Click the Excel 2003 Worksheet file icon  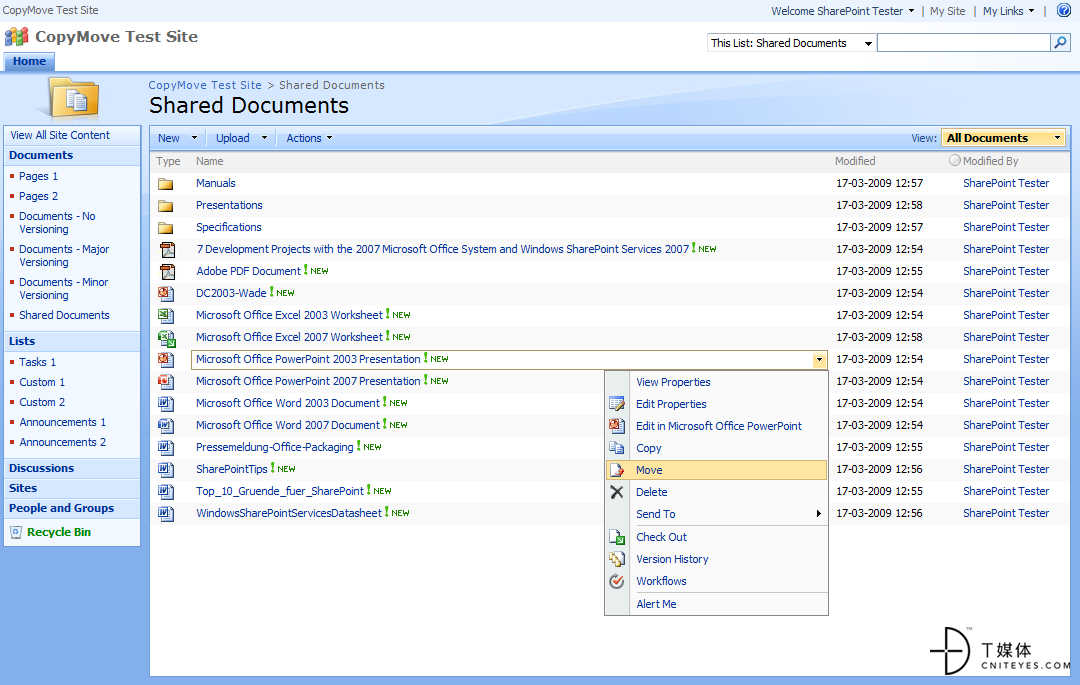click(165, 315)
